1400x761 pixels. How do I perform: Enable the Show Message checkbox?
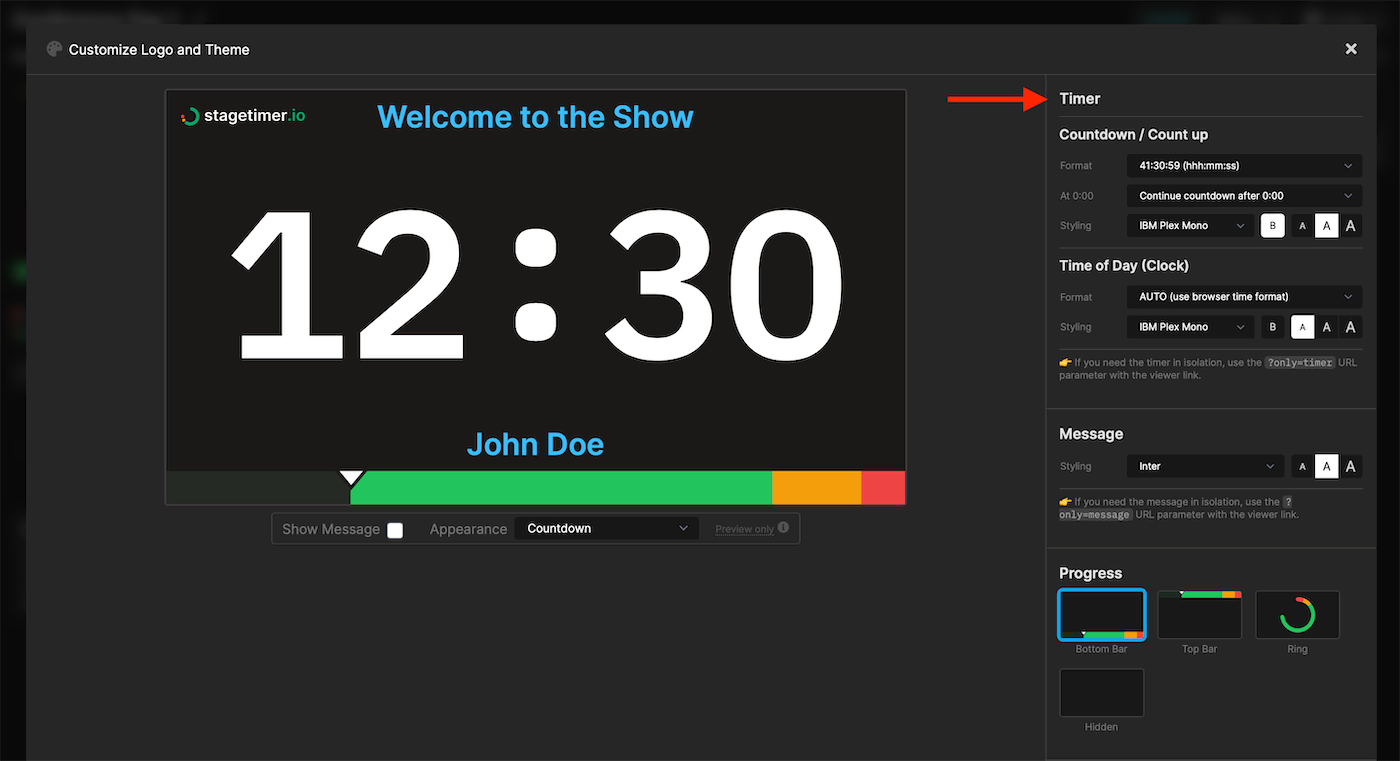point(395,530)
